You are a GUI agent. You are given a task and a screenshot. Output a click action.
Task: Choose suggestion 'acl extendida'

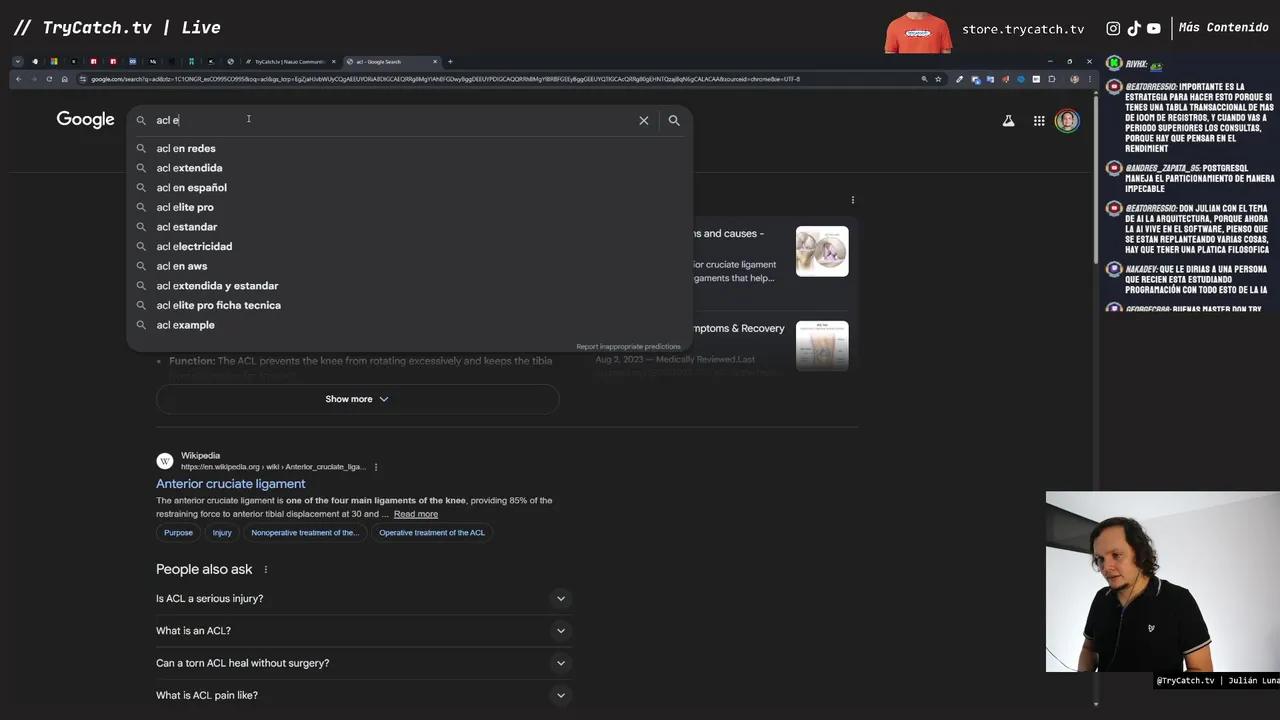tap(409, 168)
